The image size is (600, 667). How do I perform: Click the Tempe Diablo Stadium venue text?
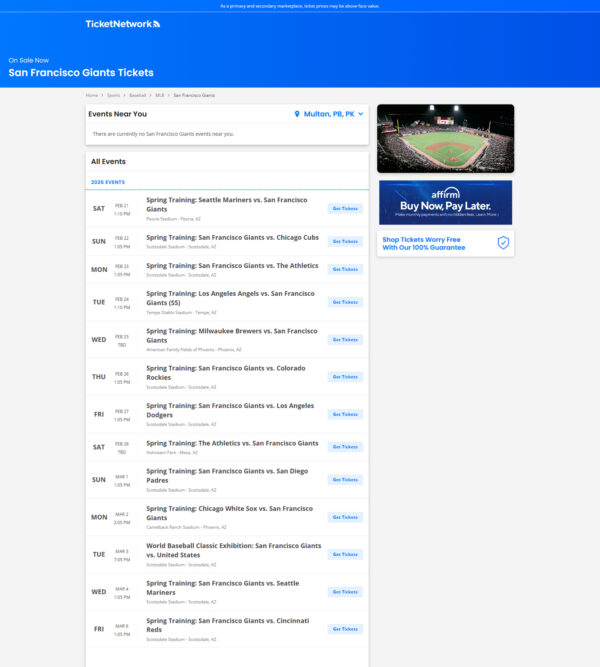click(181, 312)
